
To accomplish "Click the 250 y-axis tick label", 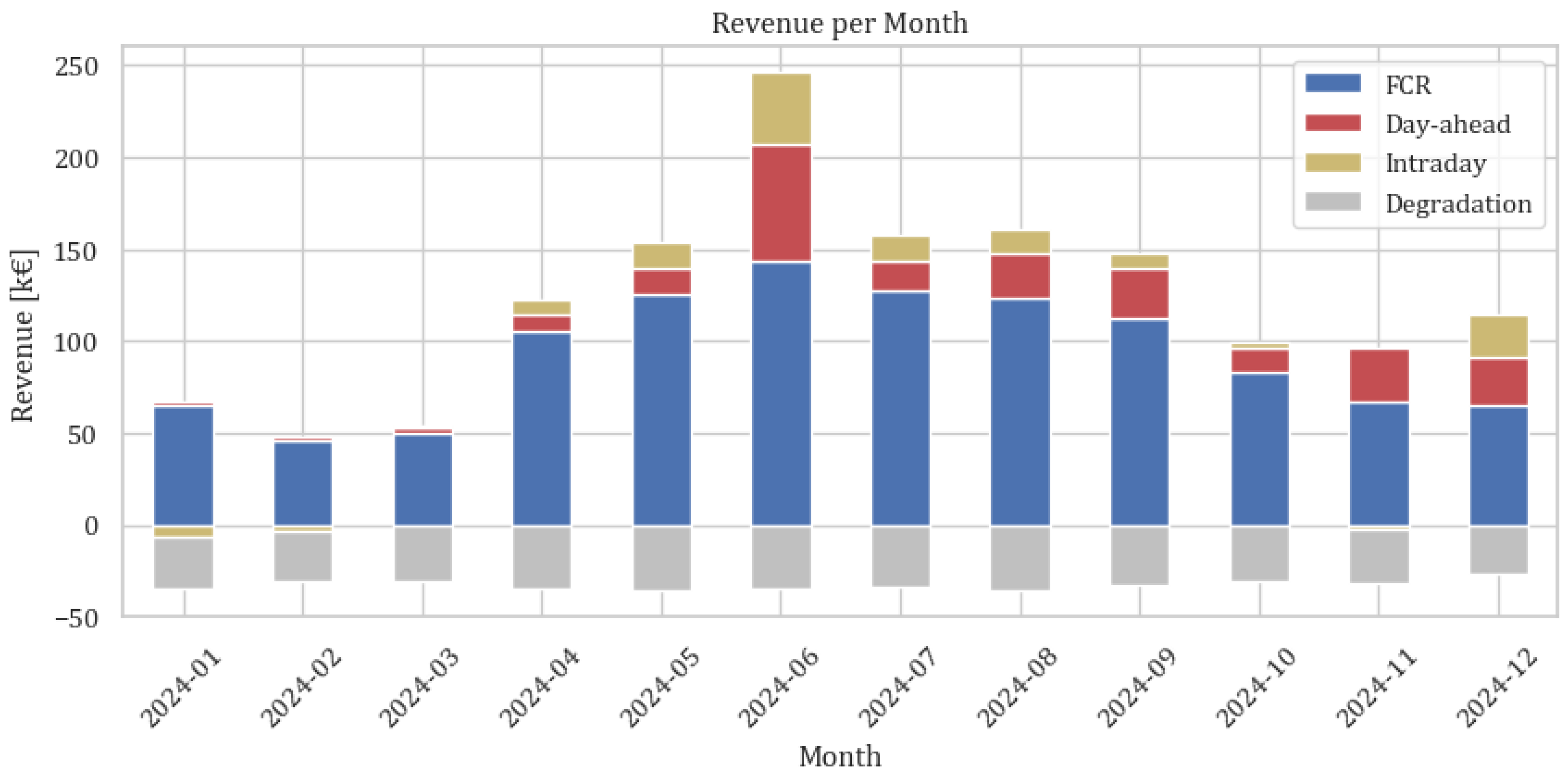I will (77, 67).
